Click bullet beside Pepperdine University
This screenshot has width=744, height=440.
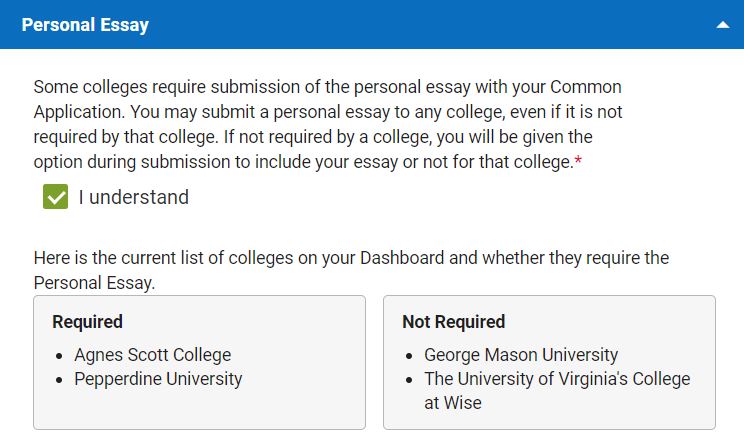[x=59, y=380]
